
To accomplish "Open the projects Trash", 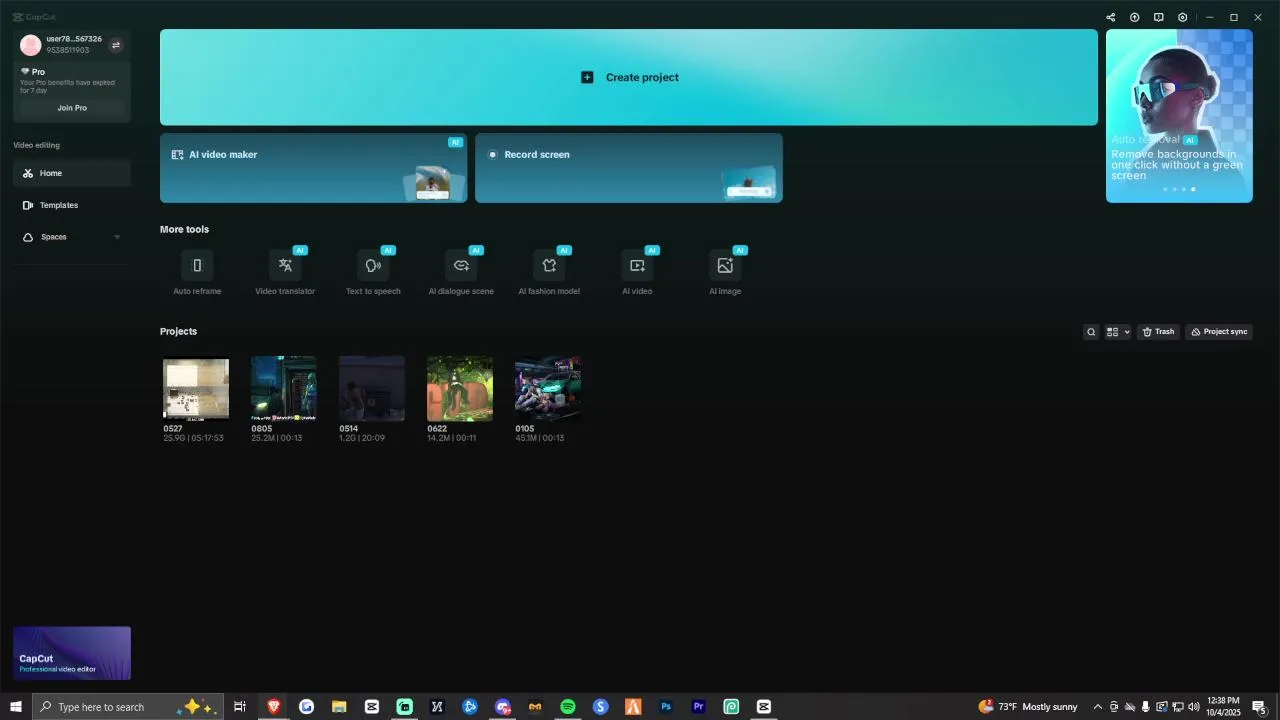I will [x=1159, y=332].
